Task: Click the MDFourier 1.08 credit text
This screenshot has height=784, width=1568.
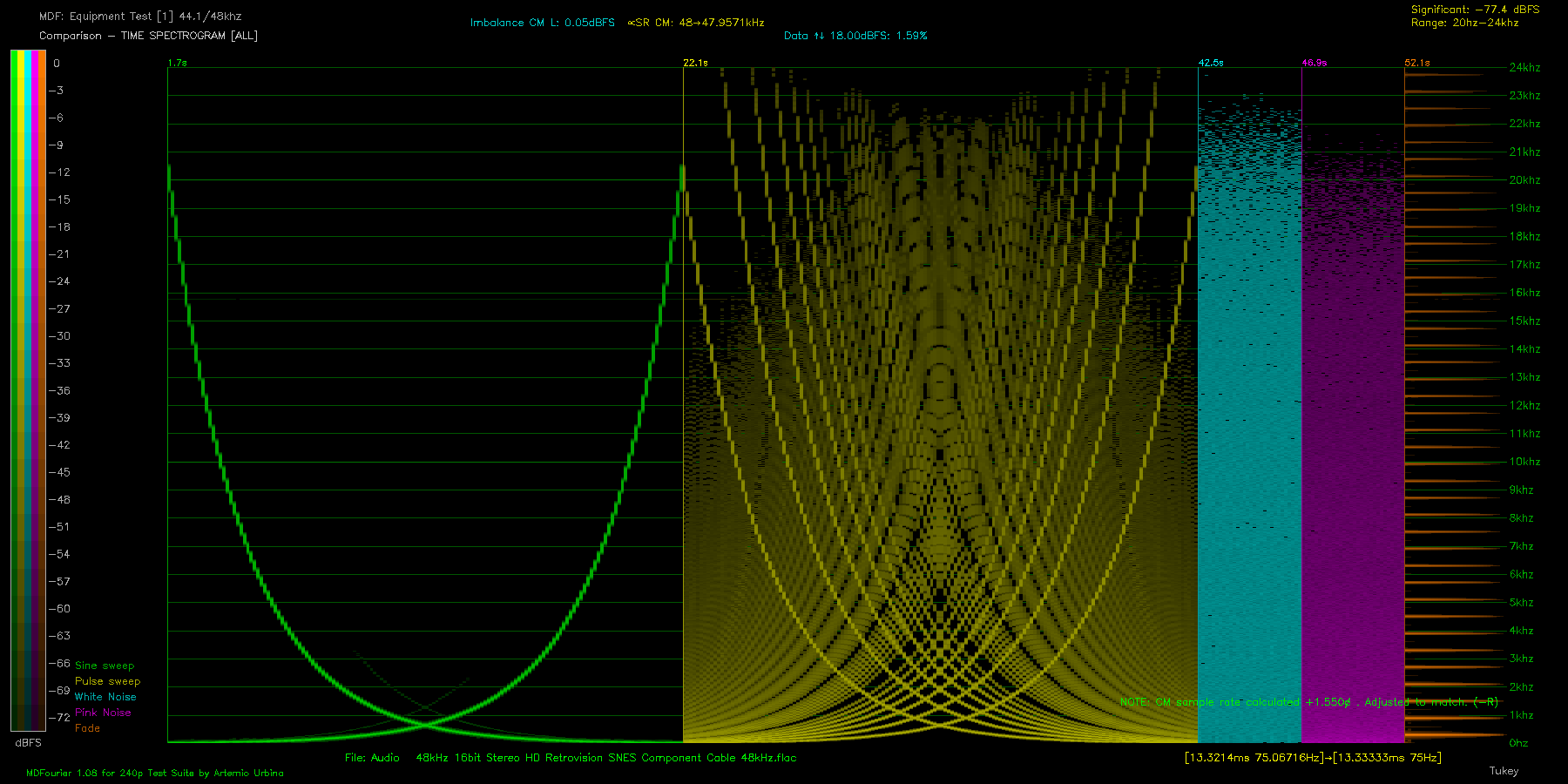Action: [x=154, y=773]
